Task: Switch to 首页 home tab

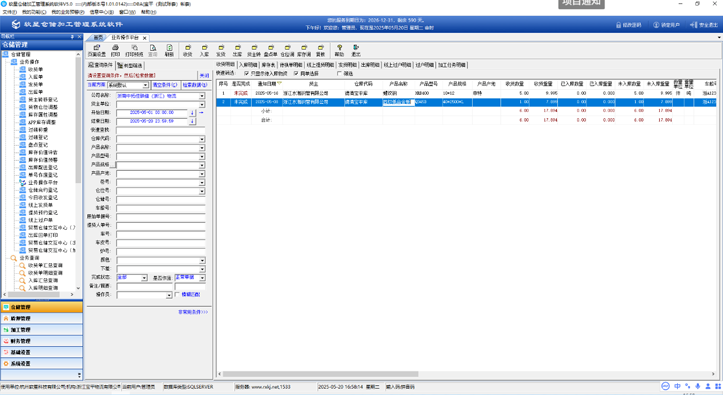Action: coord(98,38)
